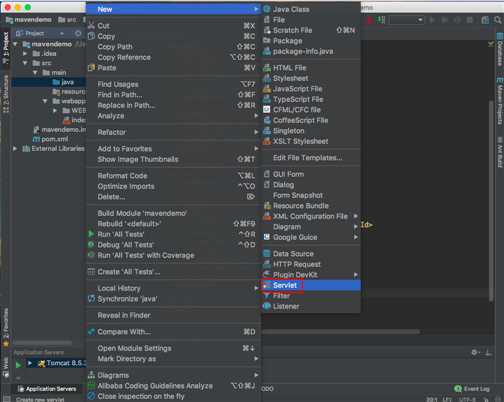Open the Database side tab
The width and height of the screenshot is (504, 402).
point(500,49)
